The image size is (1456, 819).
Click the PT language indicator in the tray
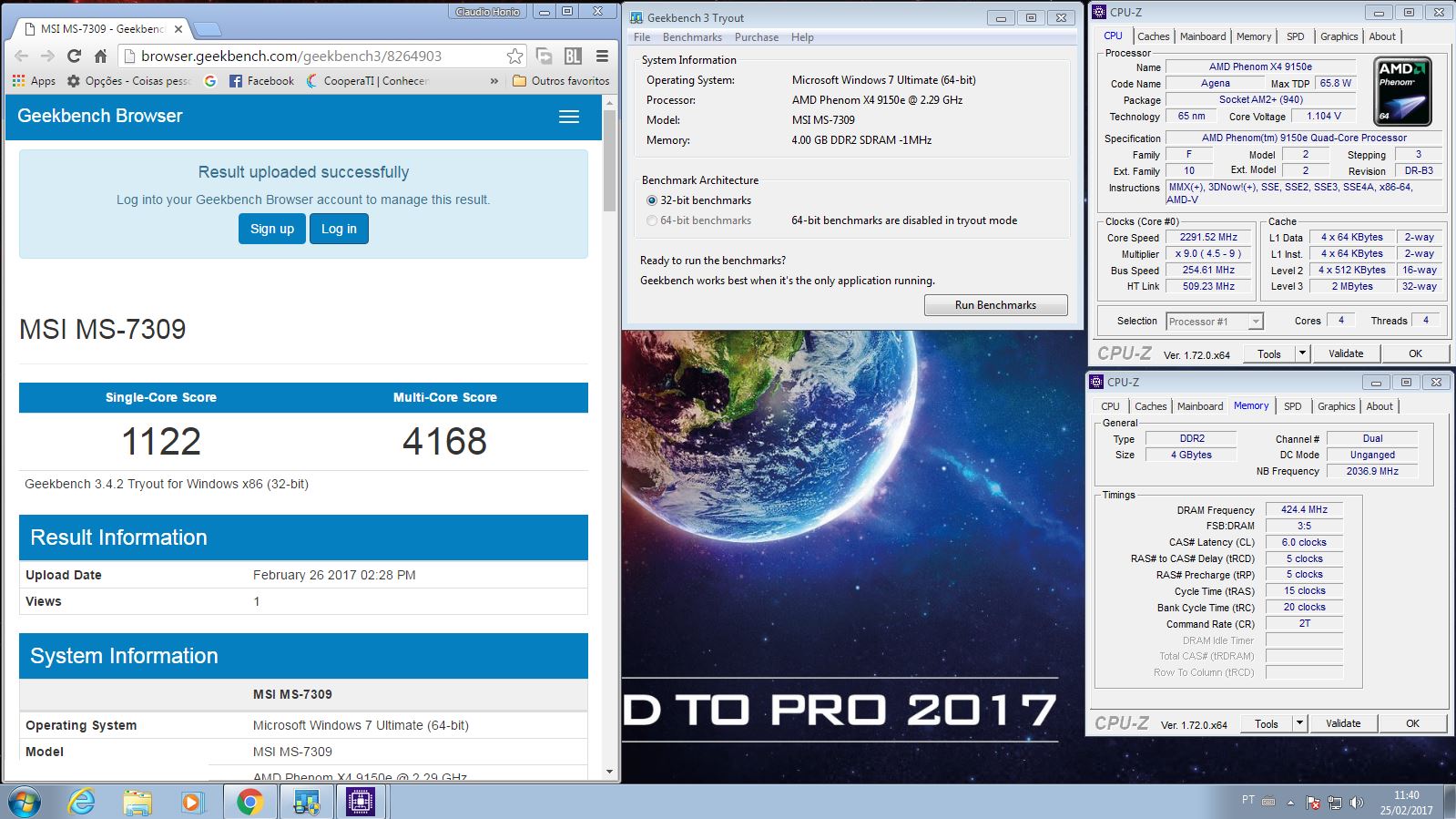(1248, 800)
